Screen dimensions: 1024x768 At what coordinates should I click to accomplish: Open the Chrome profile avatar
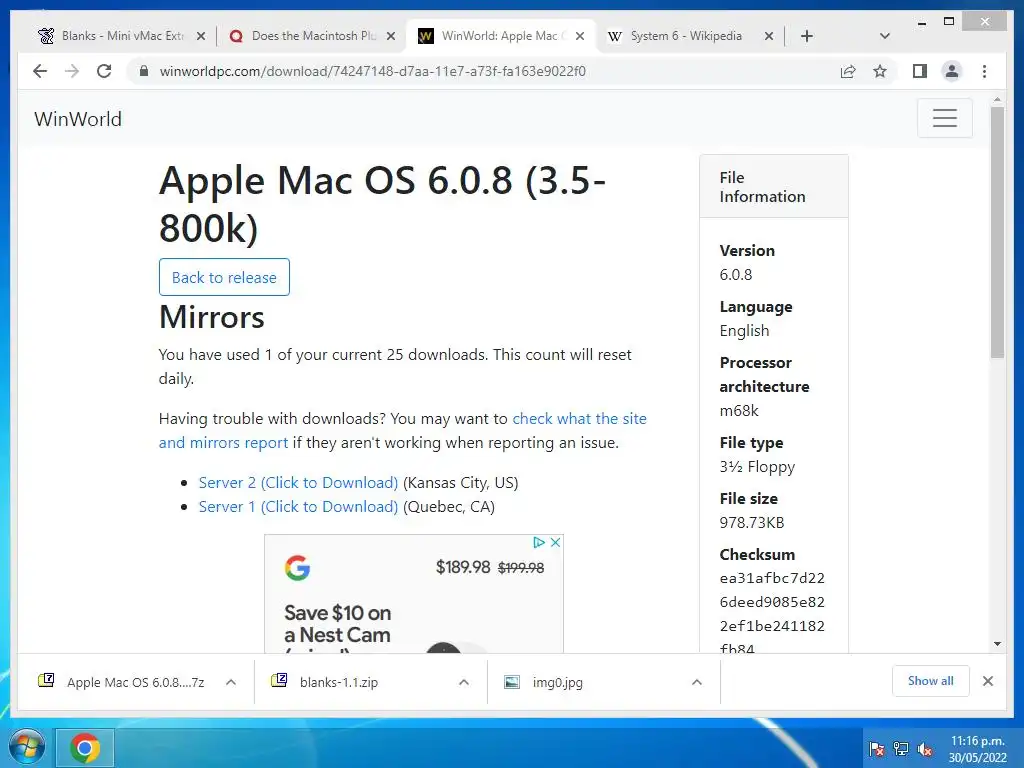pyautogui.click(x=952, y=71)
